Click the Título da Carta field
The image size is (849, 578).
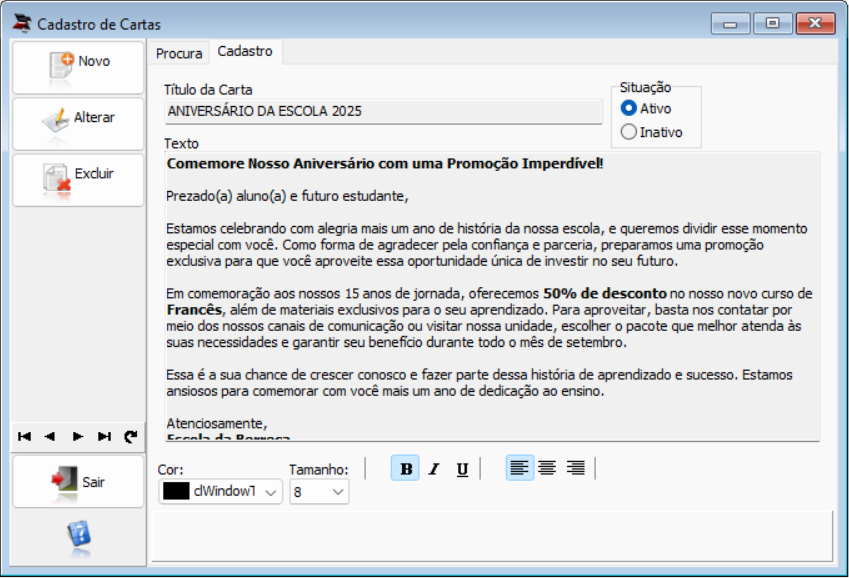pos(383,112)
